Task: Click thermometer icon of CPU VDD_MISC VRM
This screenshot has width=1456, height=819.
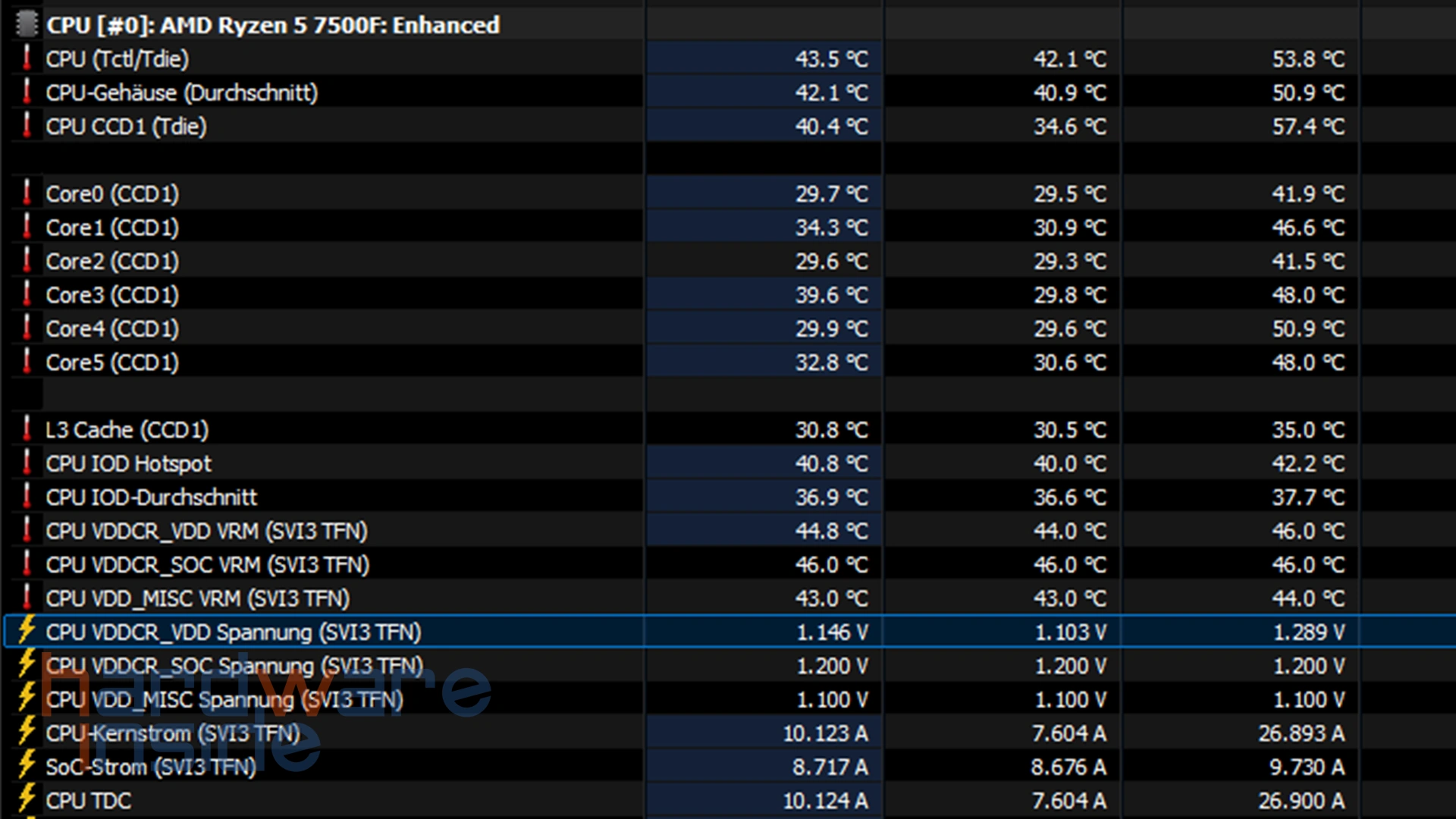Action: point(27,598)
